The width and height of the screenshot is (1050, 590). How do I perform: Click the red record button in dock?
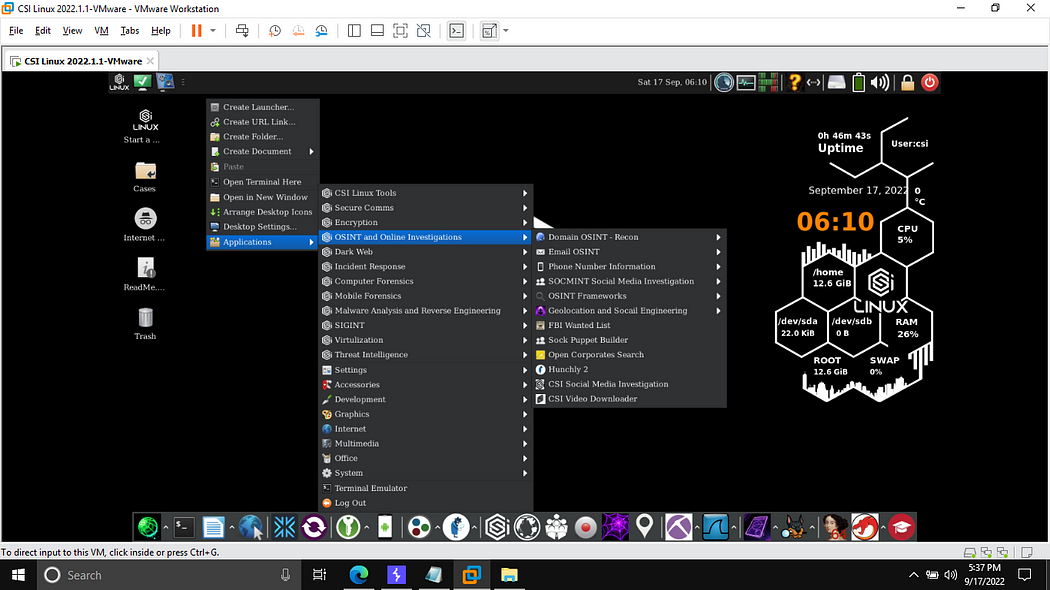(x=585, y=528)
